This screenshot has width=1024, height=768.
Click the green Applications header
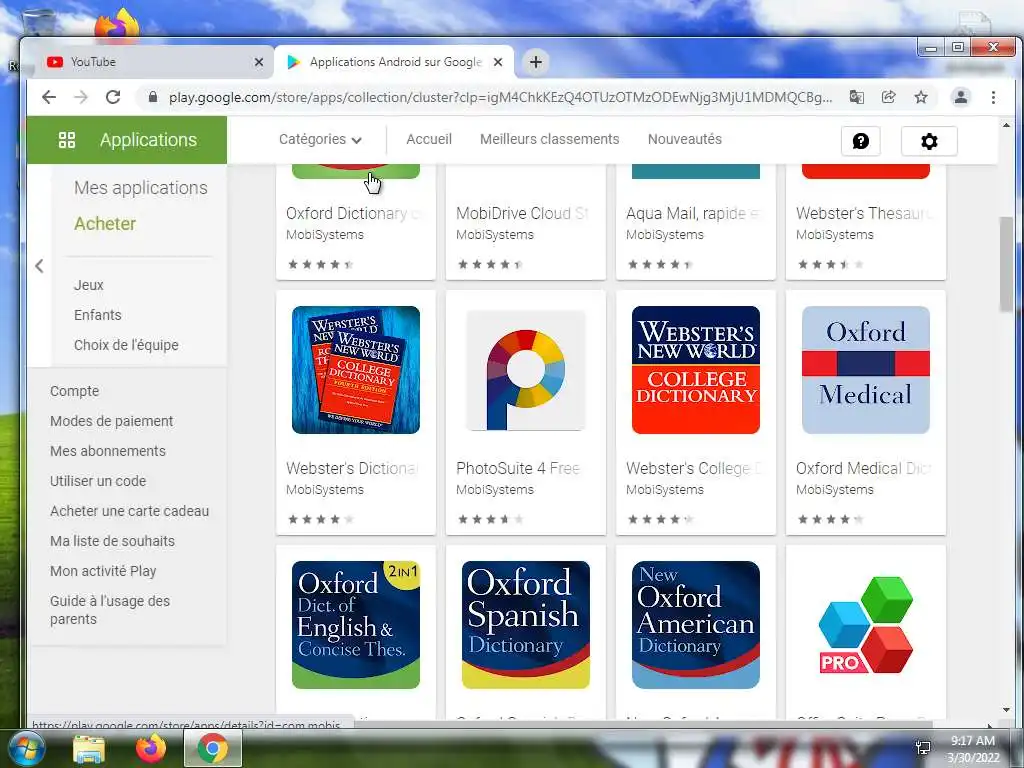click(127, 140)
